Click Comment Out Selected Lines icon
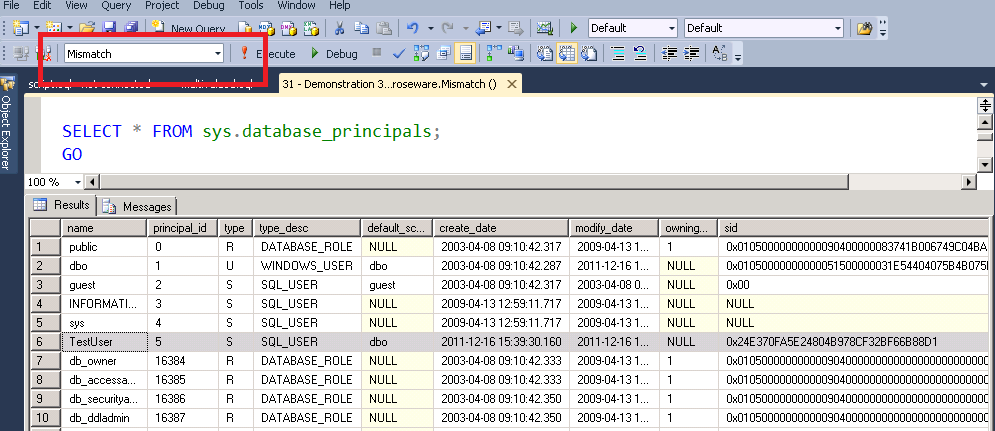The height and width of the screenshot is (431, 995). pyautogui.click(x=618, y=53)
